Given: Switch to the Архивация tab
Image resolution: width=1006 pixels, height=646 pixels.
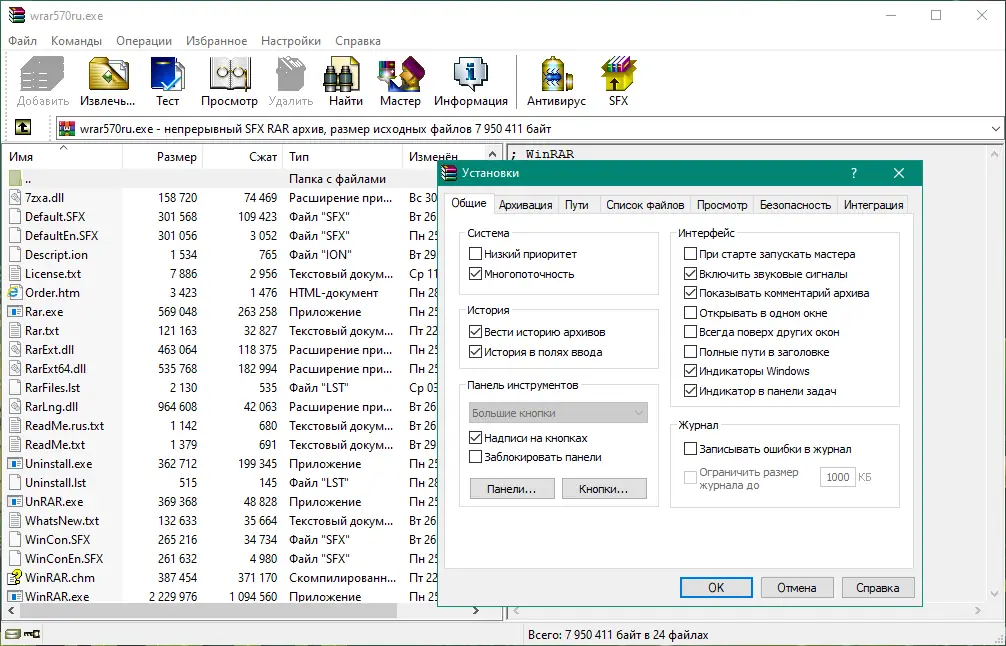Looking at the screenshot, I should [525, 205].
